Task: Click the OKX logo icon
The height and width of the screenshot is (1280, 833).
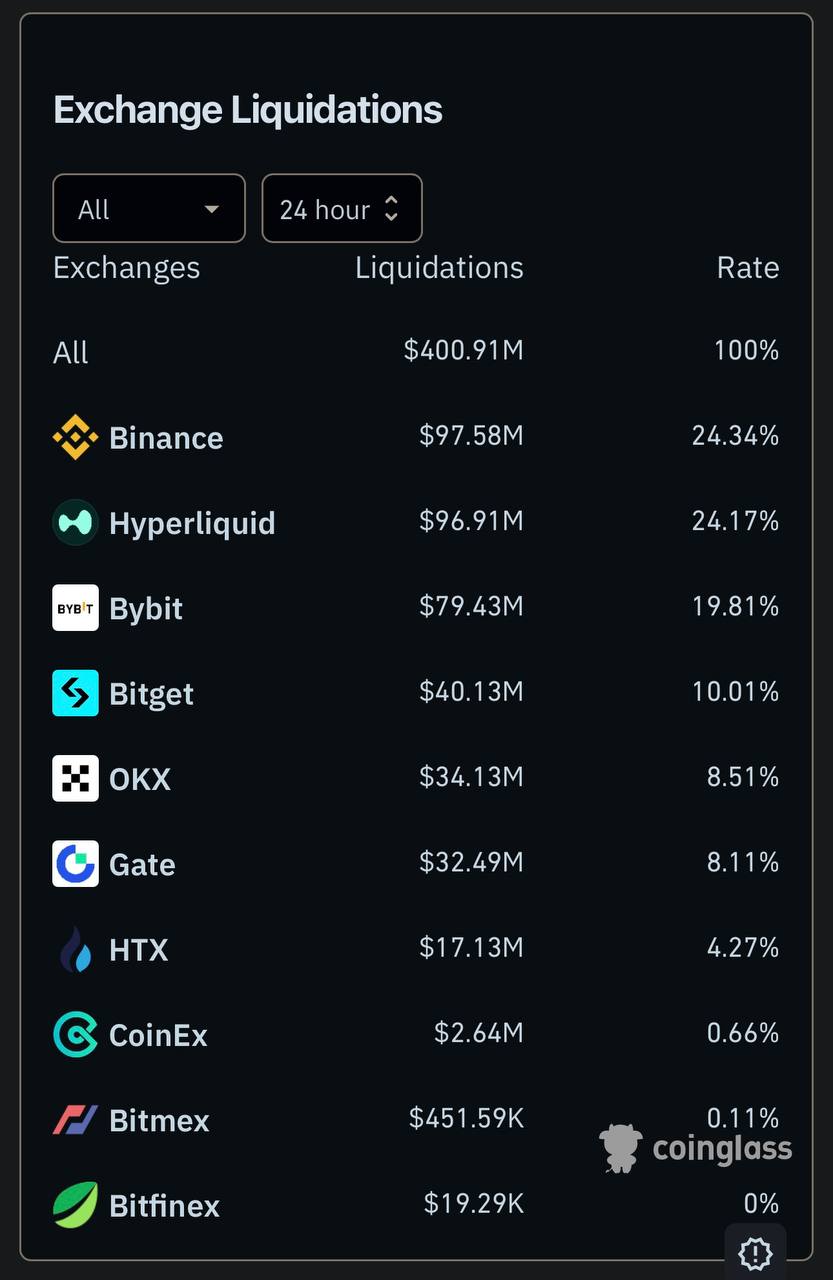Action: [75, 778]
